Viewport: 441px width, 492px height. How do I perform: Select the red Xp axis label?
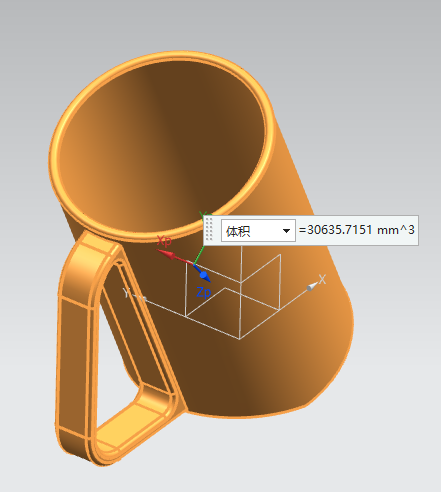(x=164, y=240)
